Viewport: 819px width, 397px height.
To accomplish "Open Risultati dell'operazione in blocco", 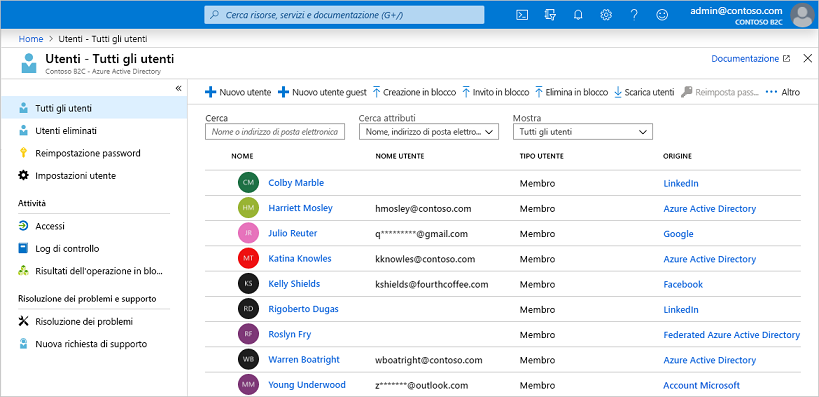I will click(x=93, y=271).
